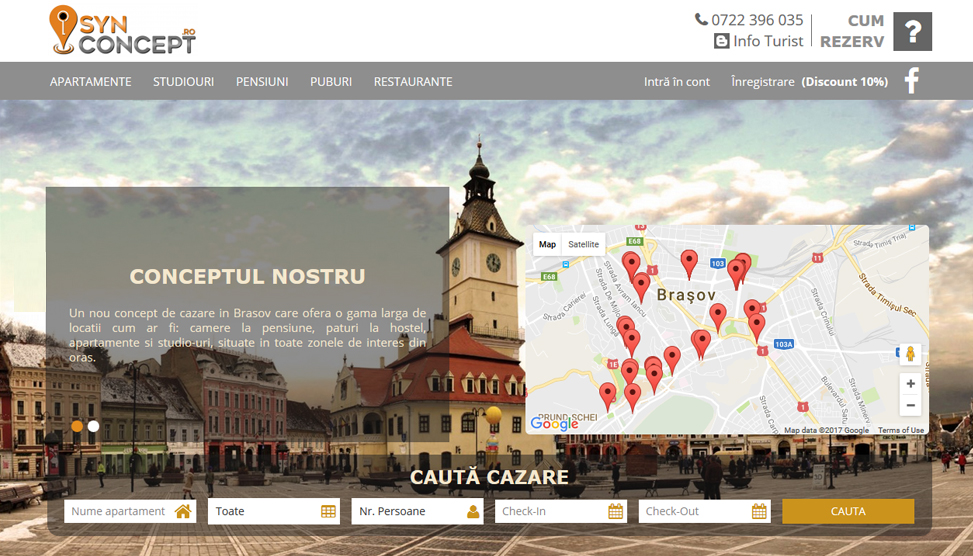Click the Brașov label on the map
Screen dimensions: 973x556
[686, 295]
